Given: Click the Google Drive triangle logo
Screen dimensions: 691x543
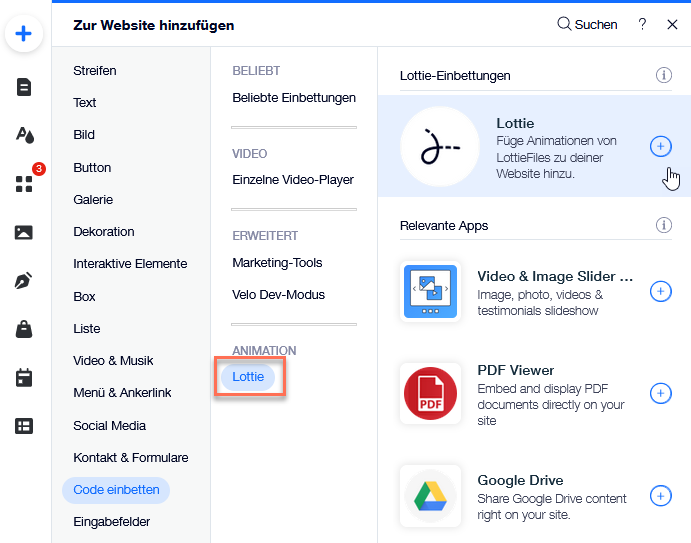Looking at the screenshot, I should (431, 496).
